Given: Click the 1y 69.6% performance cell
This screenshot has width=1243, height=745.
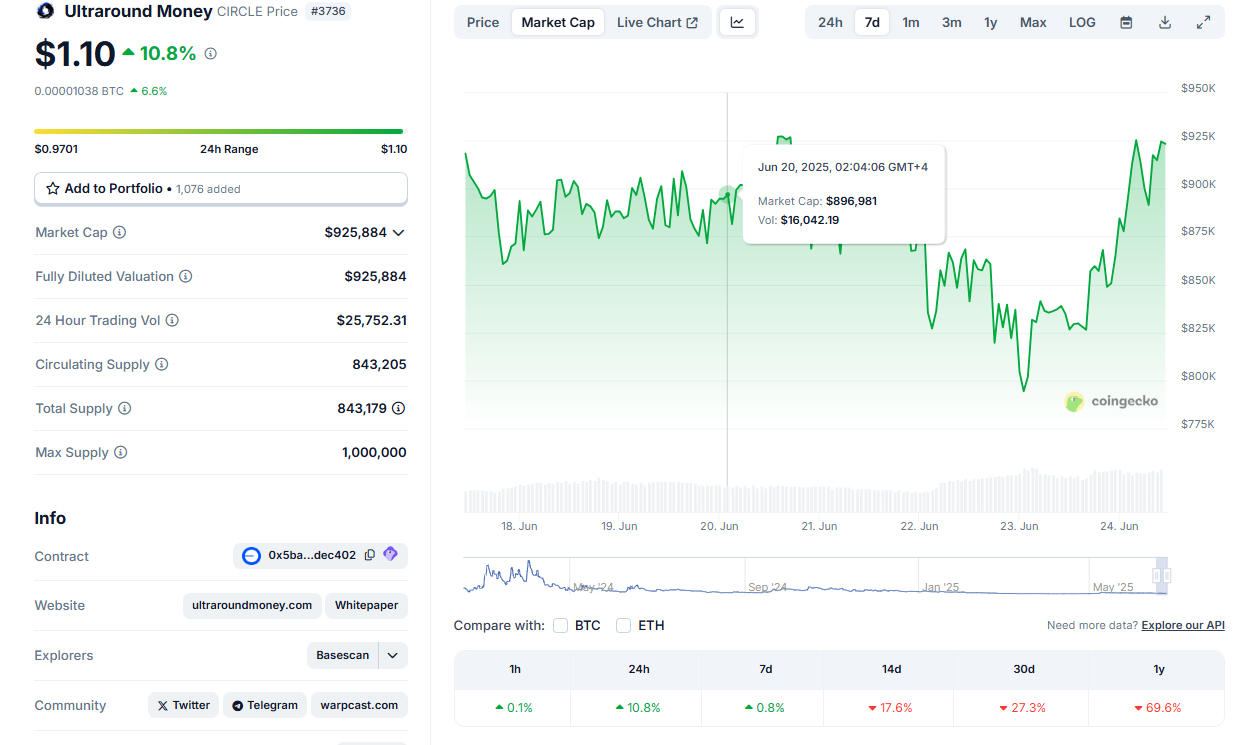Looking at the screenshot, I should point(1158,708).
